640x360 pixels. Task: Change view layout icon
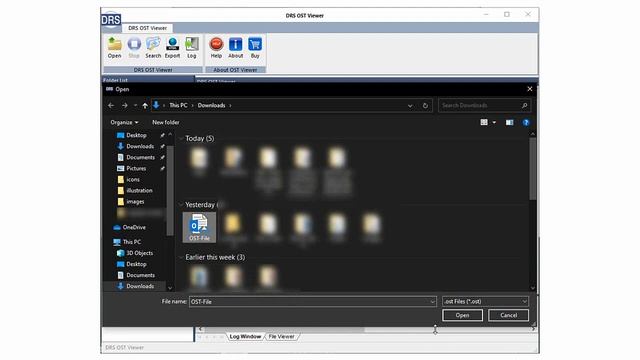[484, 122]
